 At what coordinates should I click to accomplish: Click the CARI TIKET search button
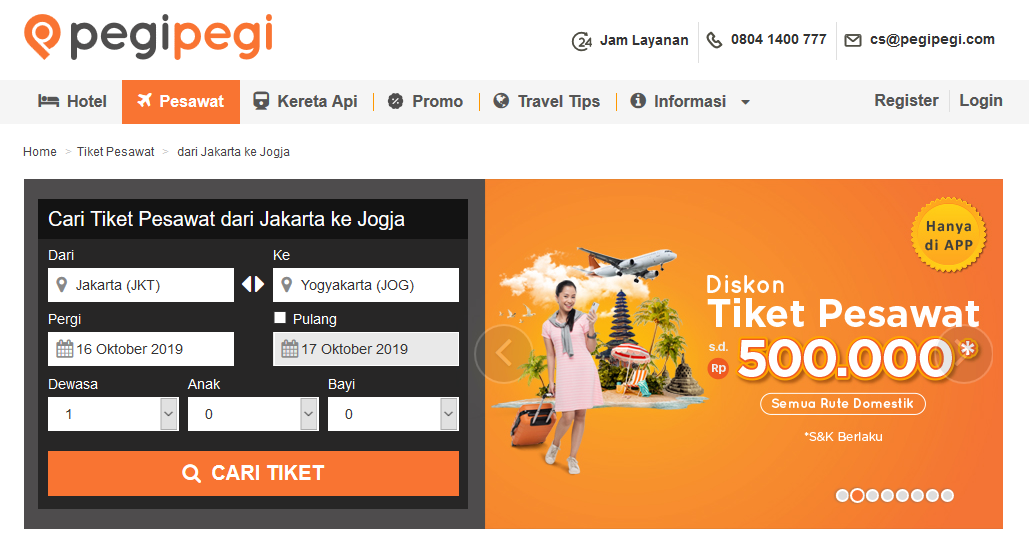point(253,473)
